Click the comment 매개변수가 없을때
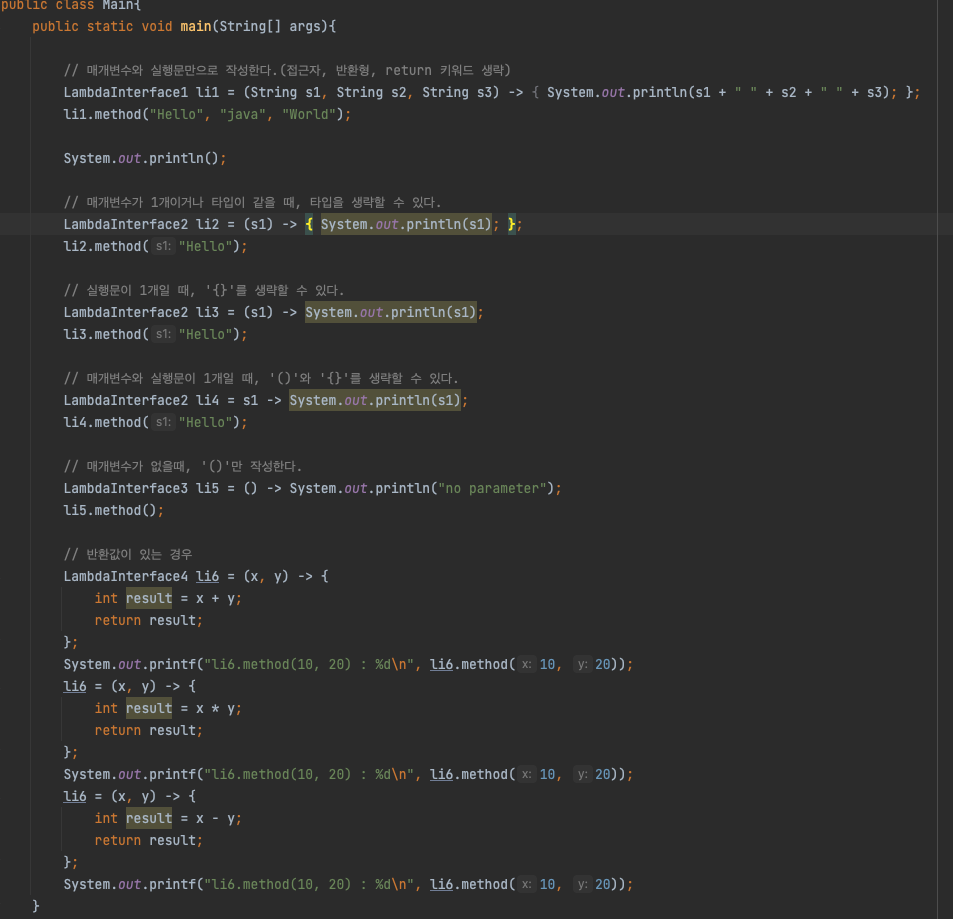The height and width of the screenshot is (919, 953). [x=182, y=466]
